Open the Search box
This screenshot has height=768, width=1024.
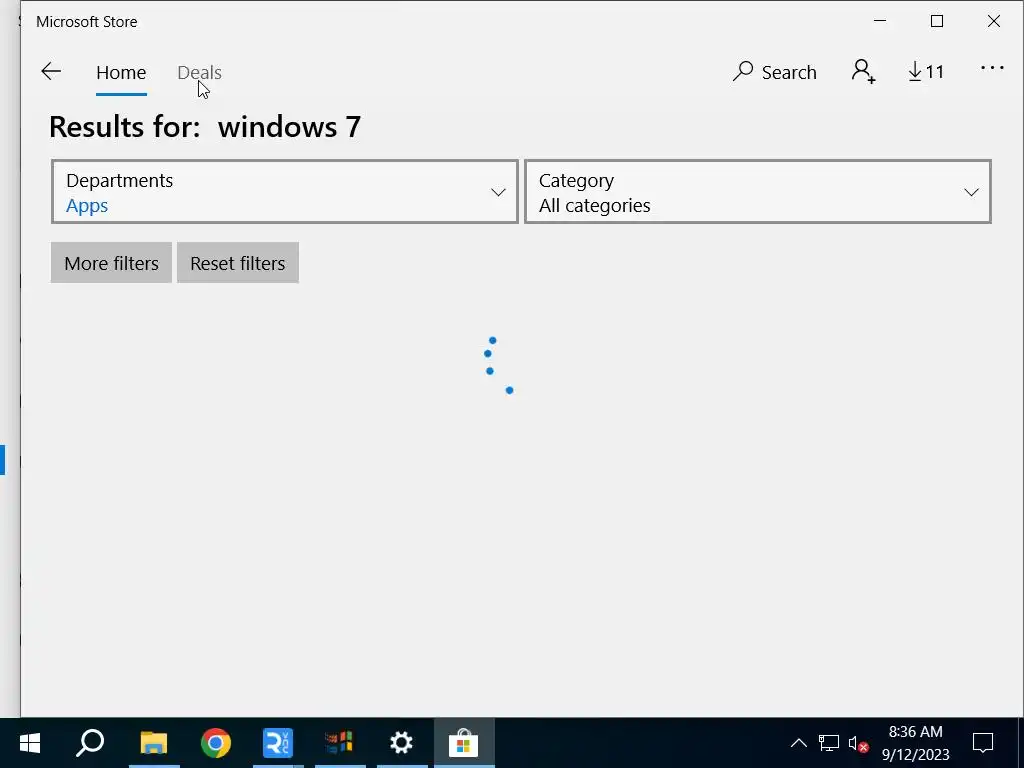(775, 72)
